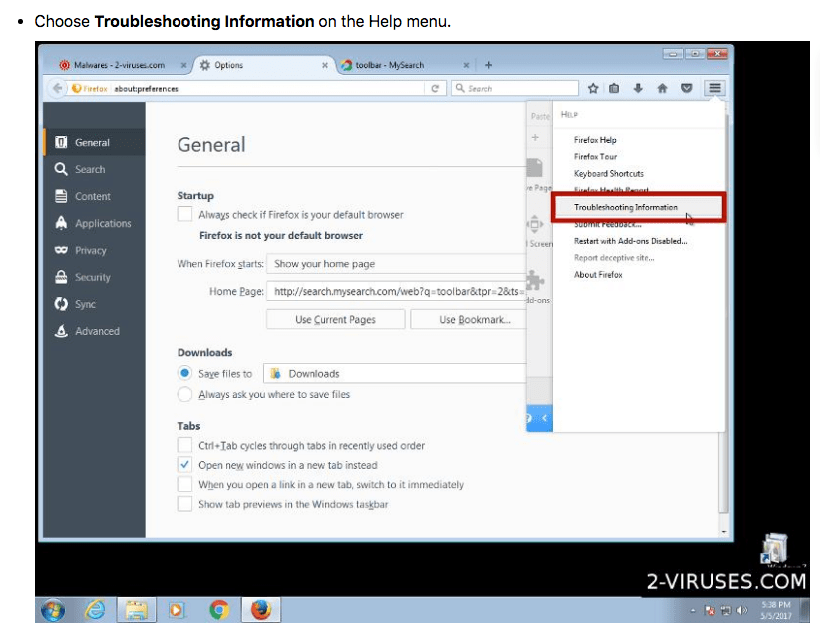Open Windows Media Player from taskbar
Viewport: 820px width, 635px height.
point(177,610)
